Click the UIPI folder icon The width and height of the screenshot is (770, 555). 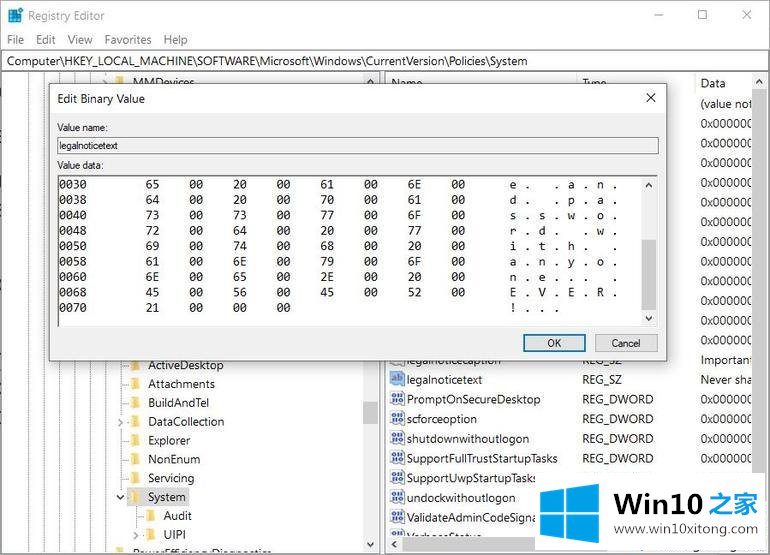[150, 535]
